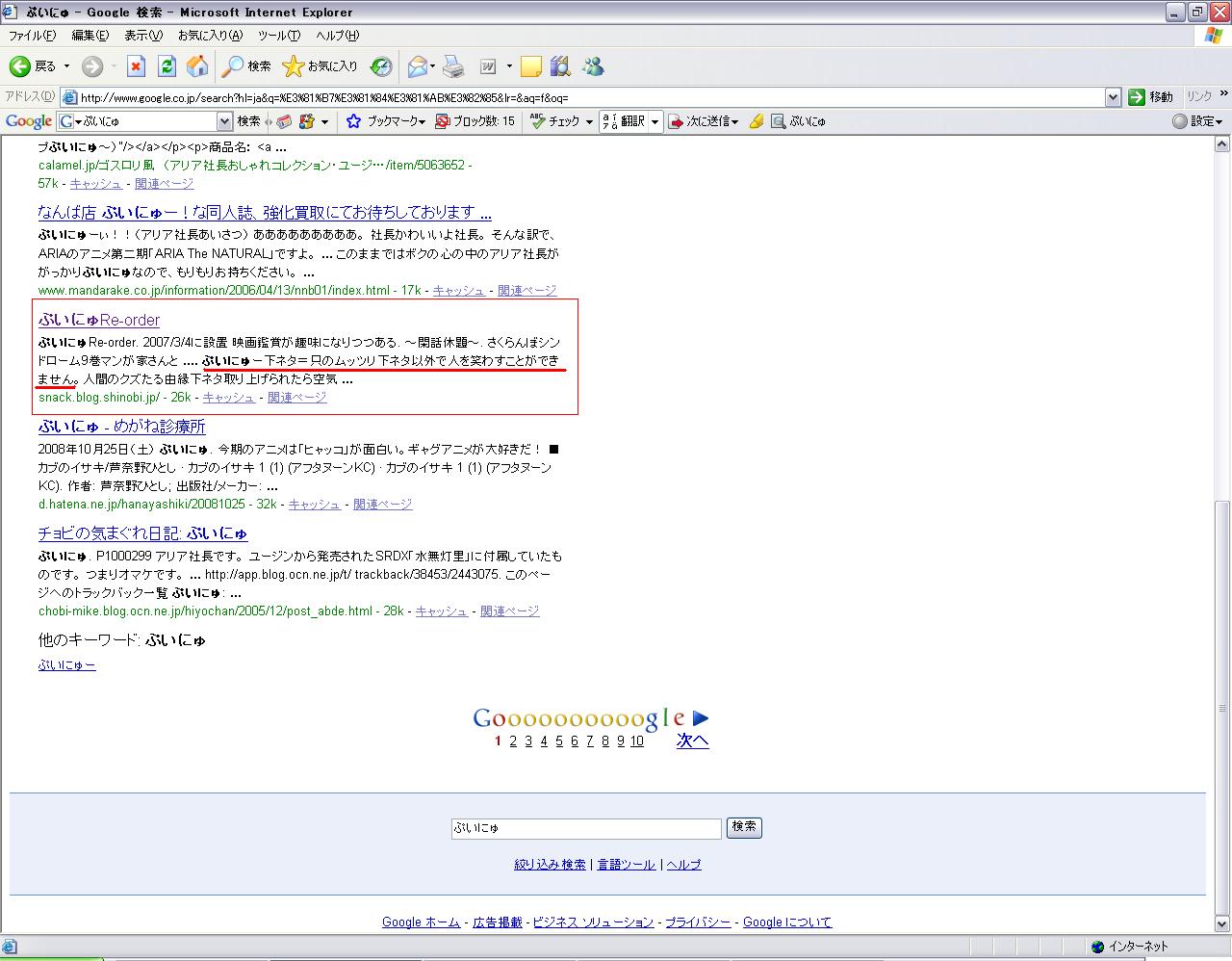Open the History clock icon
Viewport: 1232px width, 961px height.
381,66
